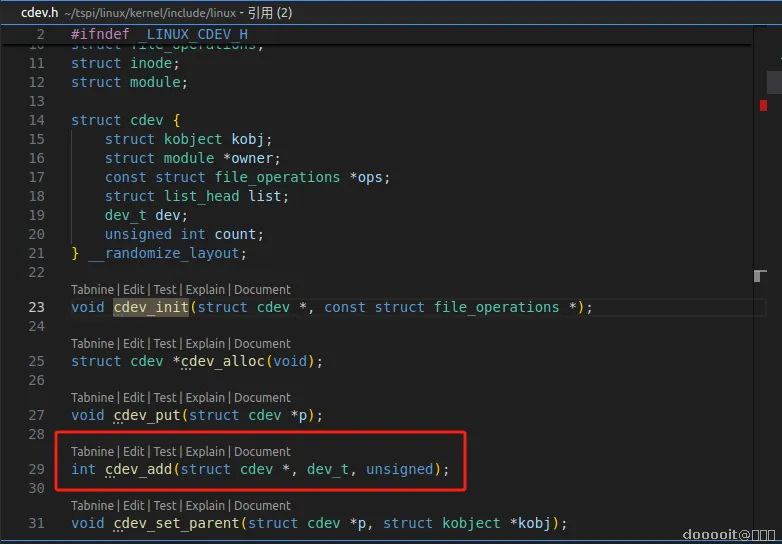
Task: Click line number 23 in gutter
Action: tap(36, 307)
